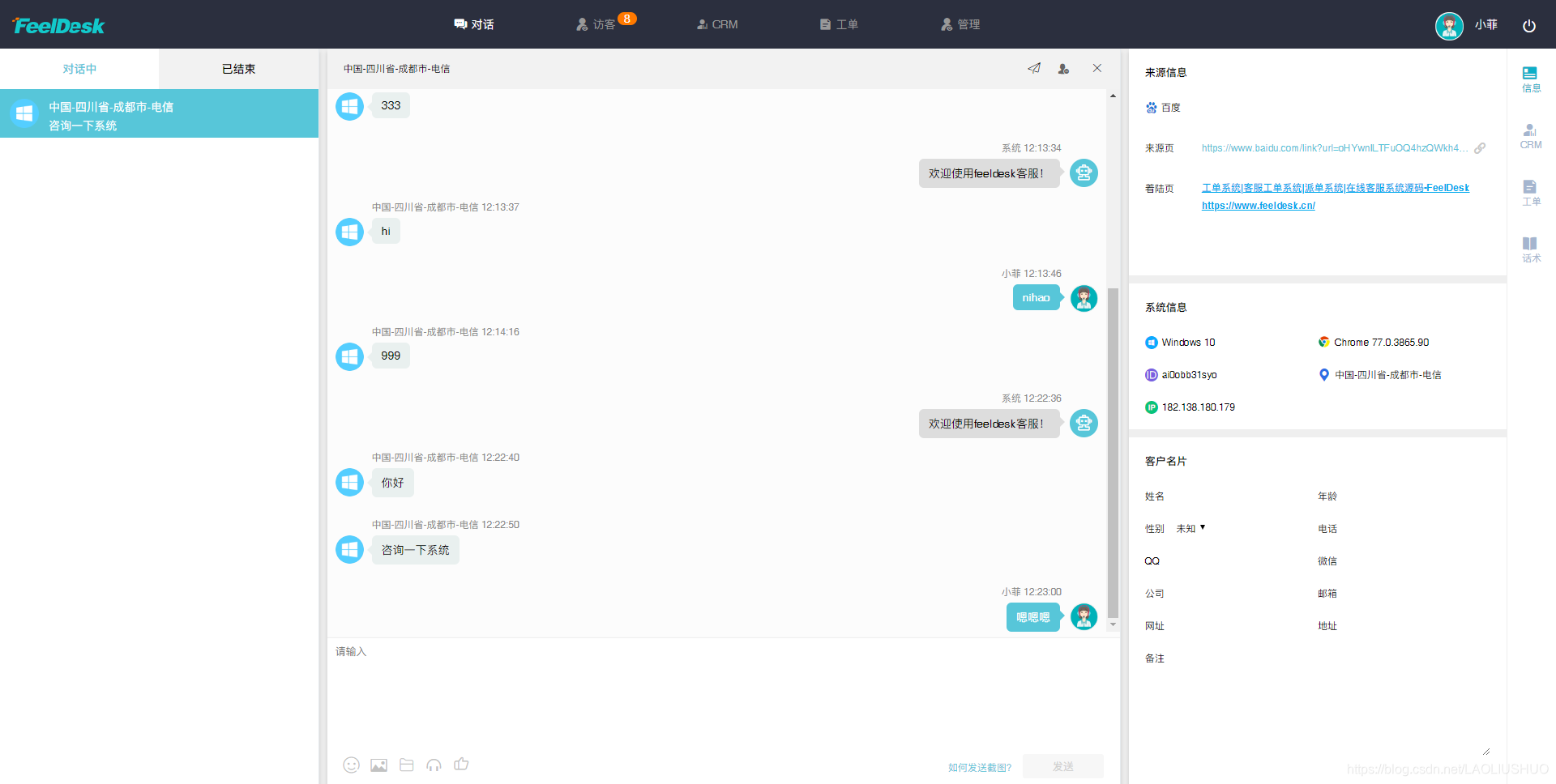Click the headset icon in input toolbar
This screenshot has height=784, width=1556.
[434, 765]
